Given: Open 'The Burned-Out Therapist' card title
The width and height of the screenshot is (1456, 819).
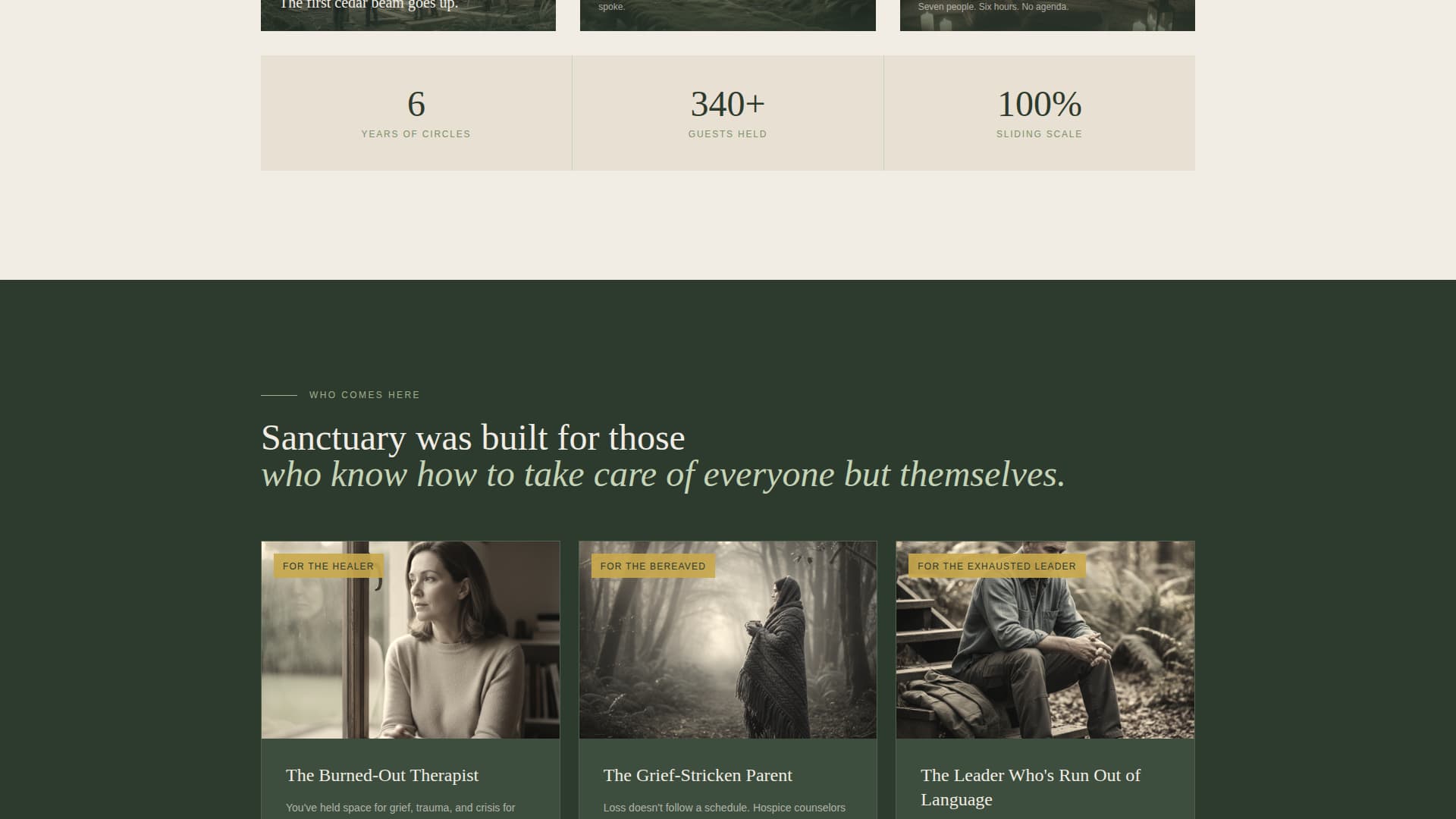Looking at the screenshot, I should (x=381, y=775).
